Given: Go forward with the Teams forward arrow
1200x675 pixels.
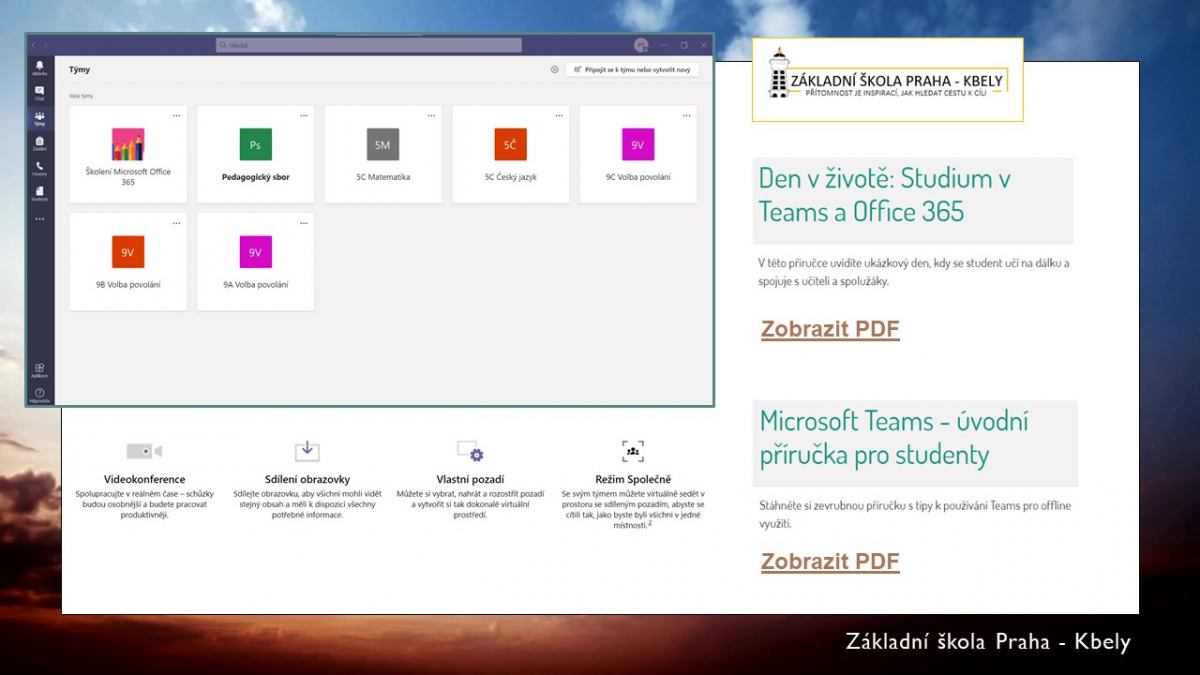Looking at the screenshot, I should (45, 45).
